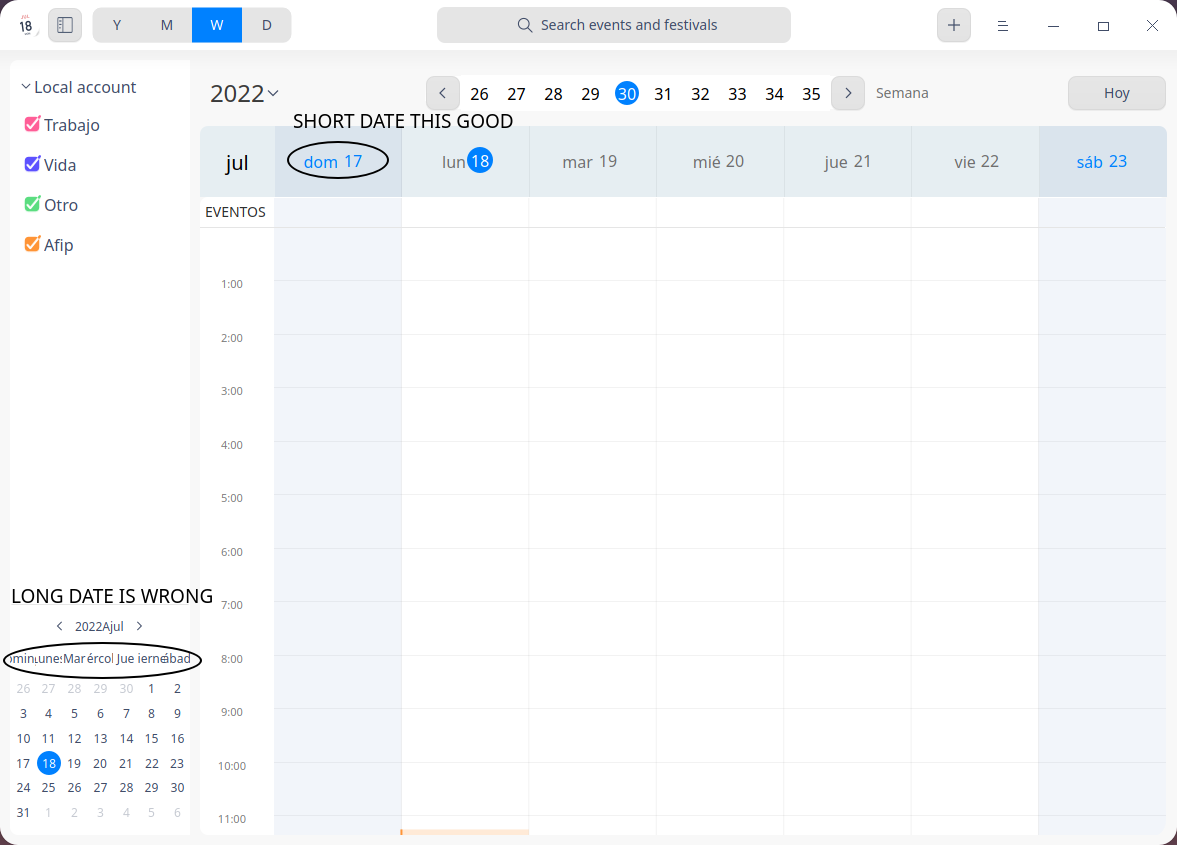This screenshot has height=845, width=1177.
Task: Switch to Month view tab
Action: point(167,25)
